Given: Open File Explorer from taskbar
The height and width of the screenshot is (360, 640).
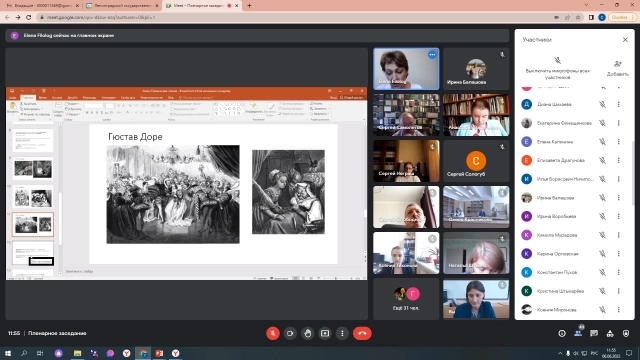Looking at the screenshot, I should click(78, 353).
